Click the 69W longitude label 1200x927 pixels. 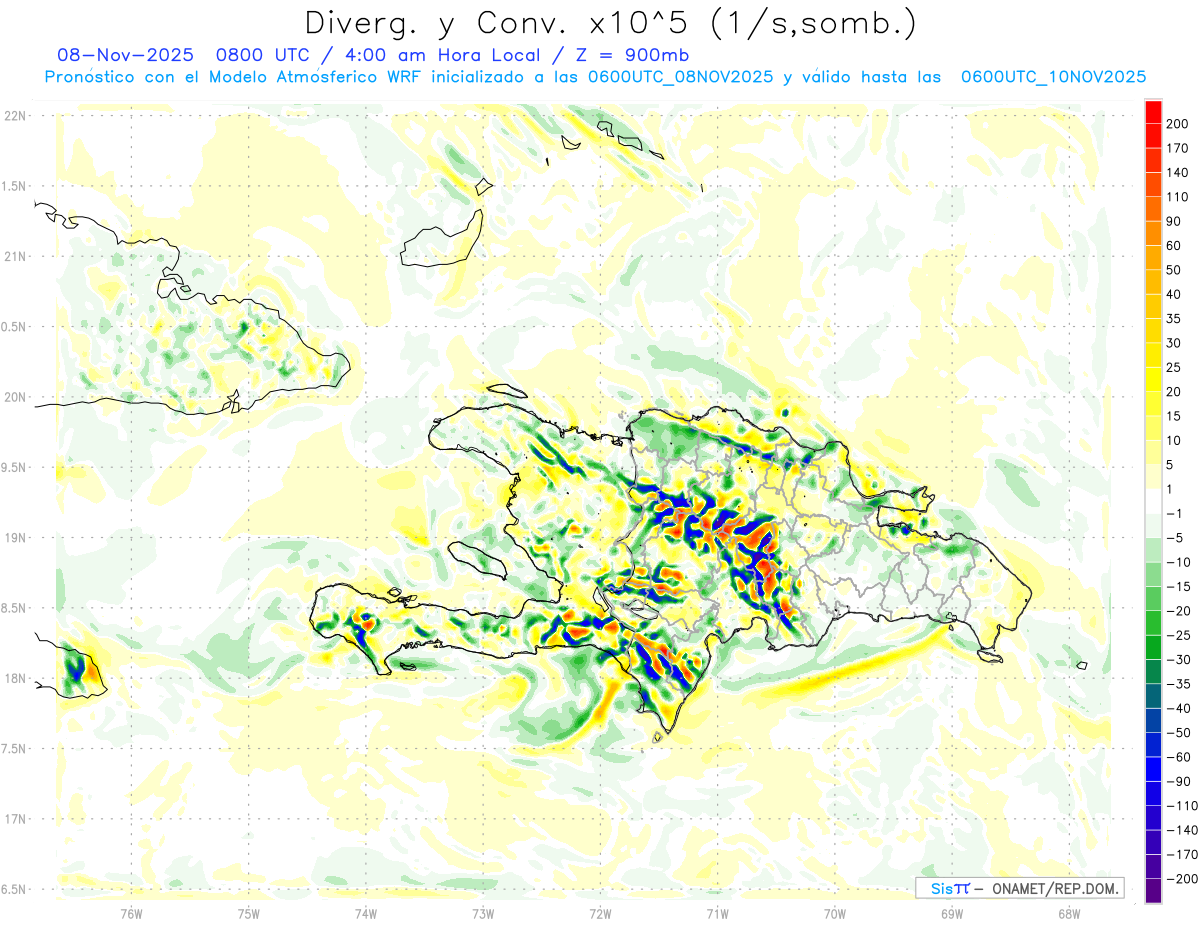tap(951, 913)
